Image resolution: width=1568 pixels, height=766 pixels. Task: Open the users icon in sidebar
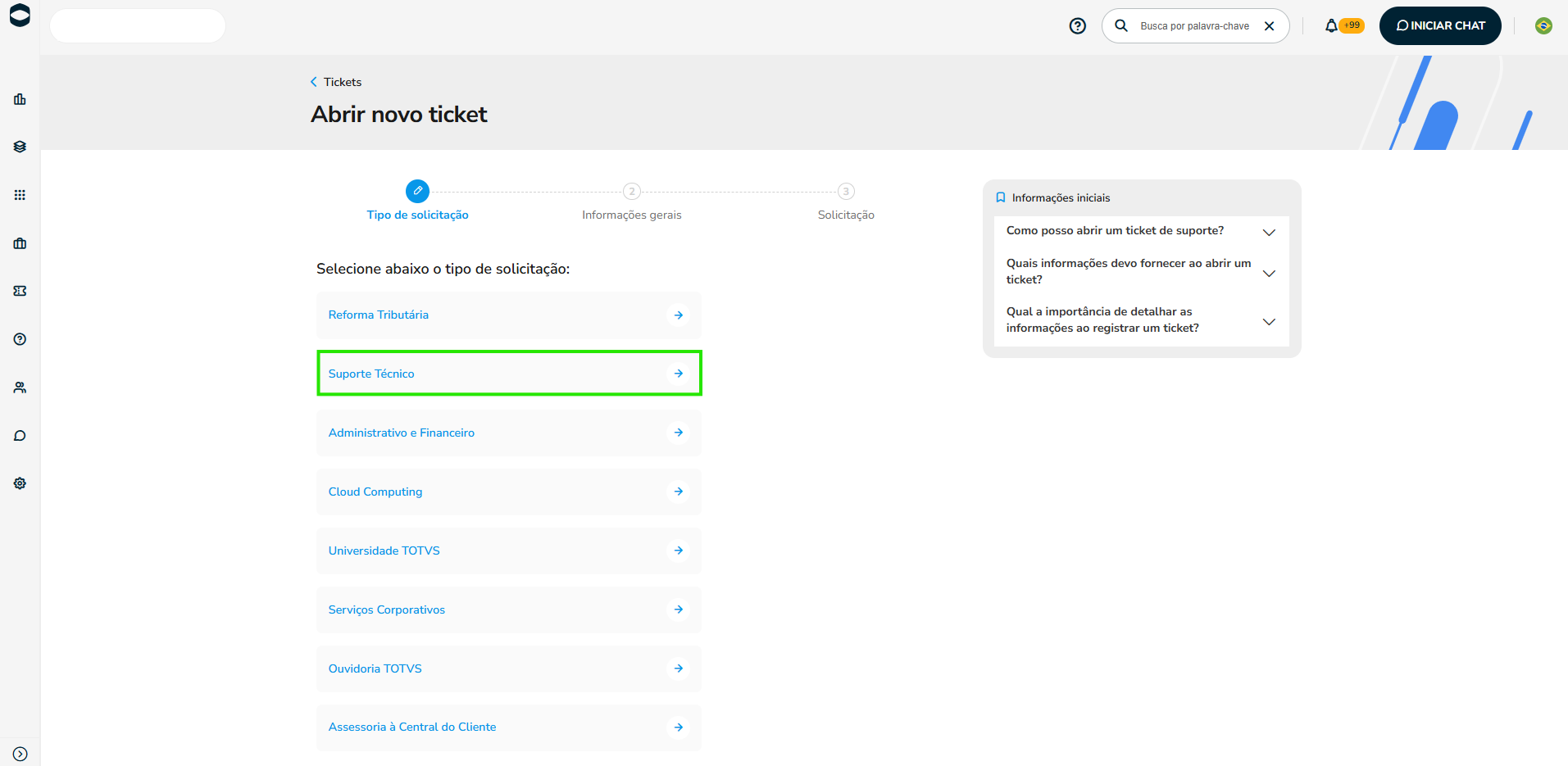point(20,388)
